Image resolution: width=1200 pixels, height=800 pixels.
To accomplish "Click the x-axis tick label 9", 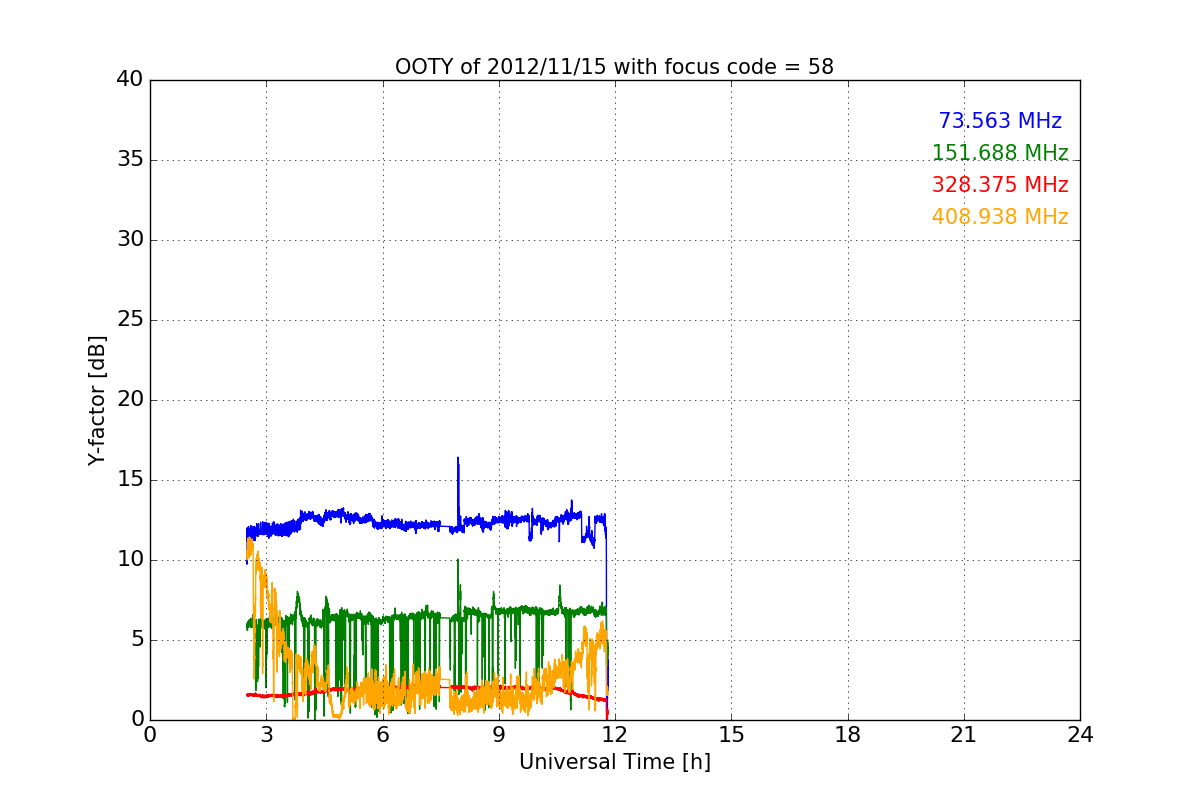I will (x=499, y=735).
